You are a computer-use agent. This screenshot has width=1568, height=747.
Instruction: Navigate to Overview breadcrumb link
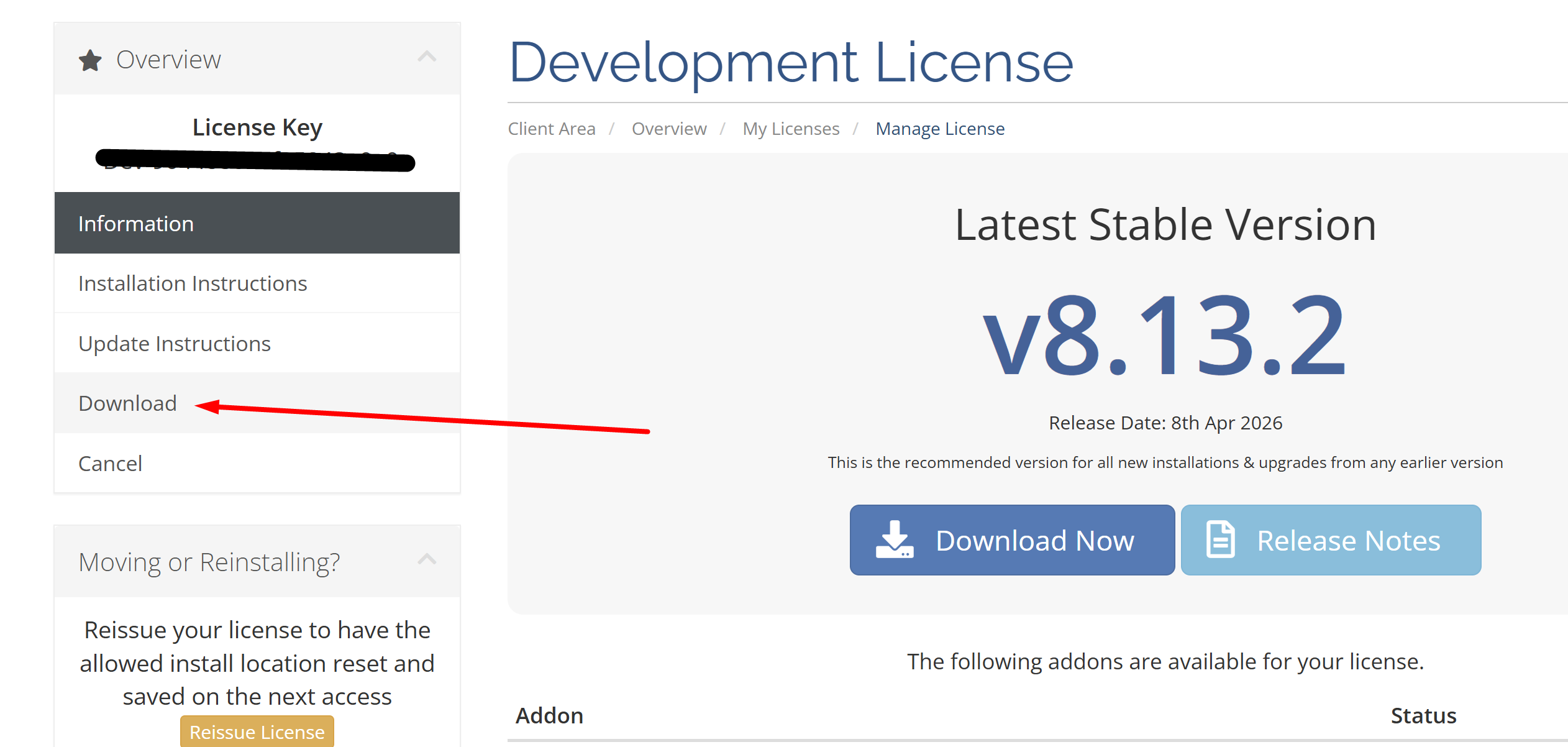tap(668, 129)
